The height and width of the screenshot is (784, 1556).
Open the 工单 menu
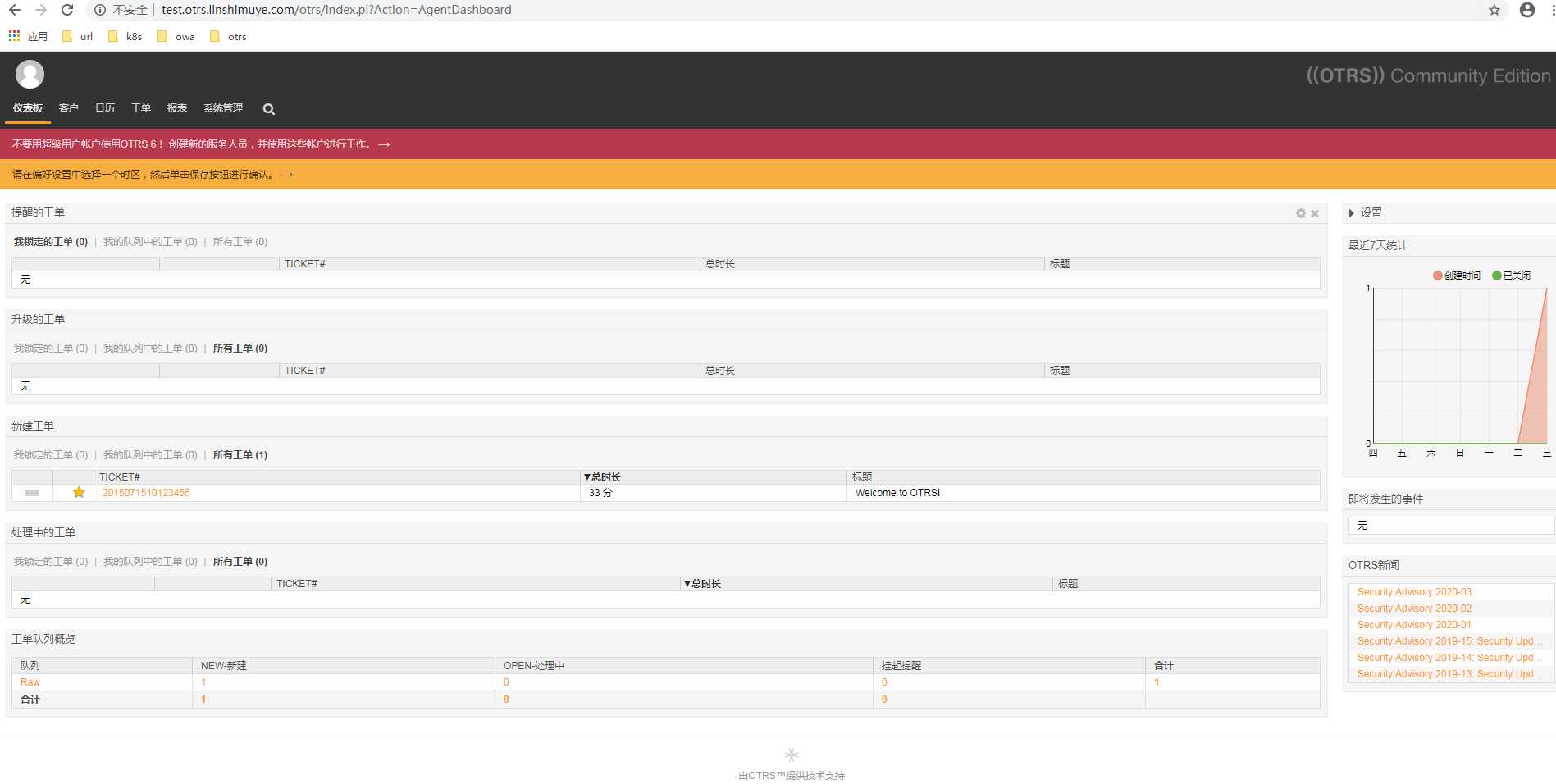coord(141,108)
